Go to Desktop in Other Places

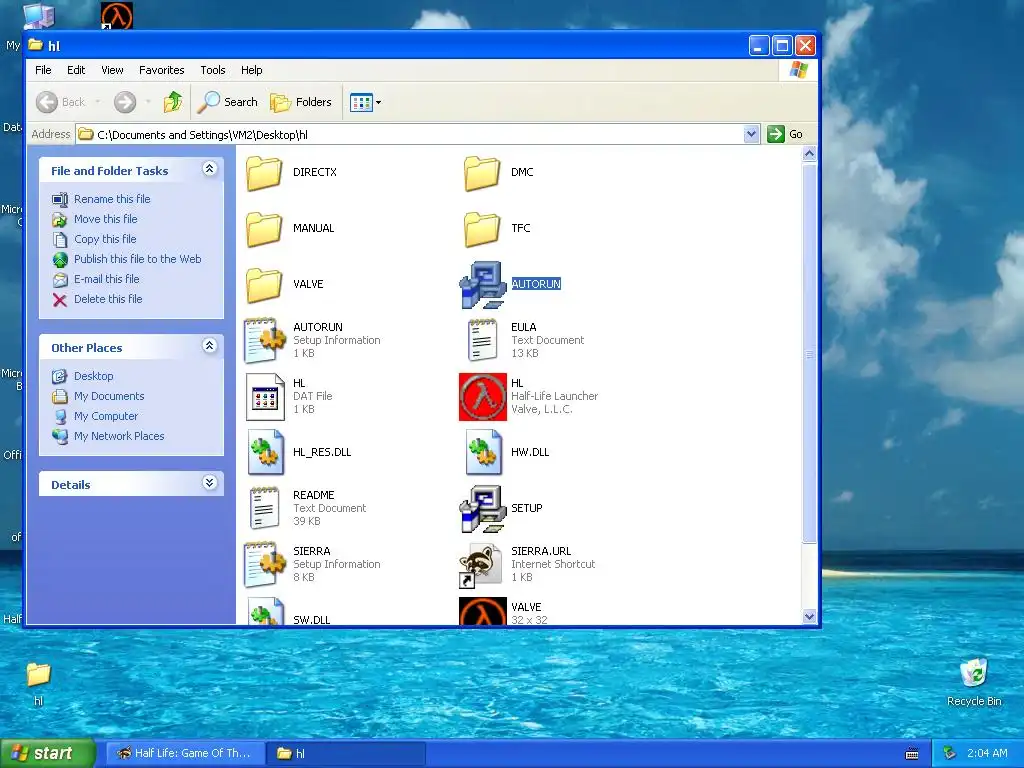pos(93,376)
